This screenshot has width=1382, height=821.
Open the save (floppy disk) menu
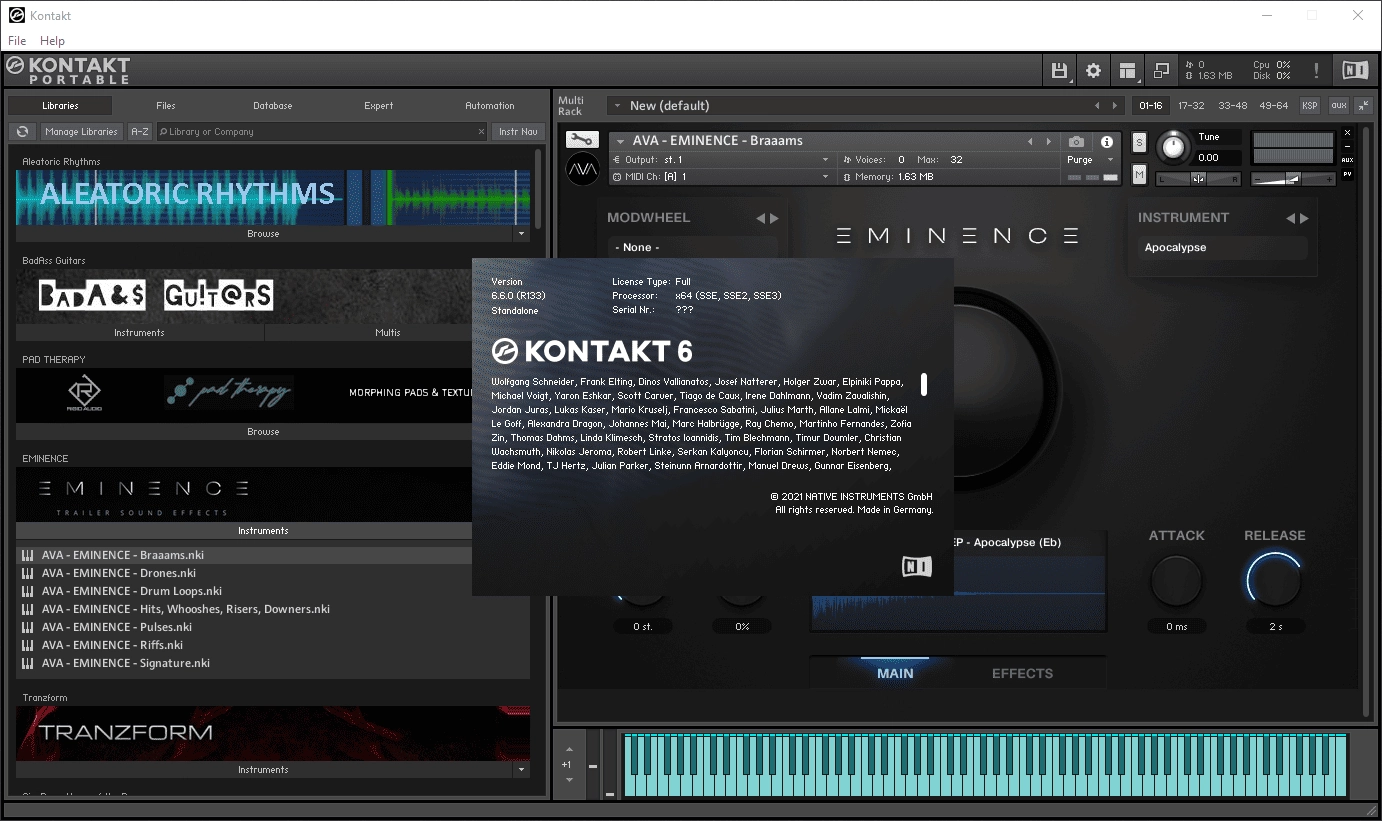[1059, 70]
